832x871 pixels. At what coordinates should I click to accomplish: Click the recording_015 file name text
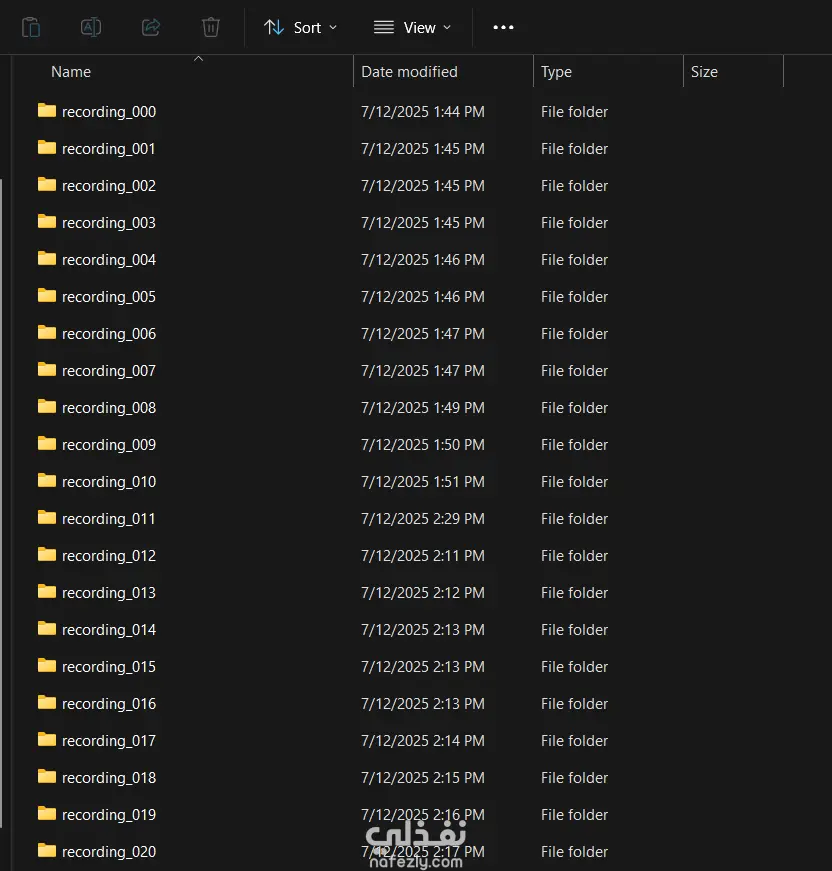(109, 667)
